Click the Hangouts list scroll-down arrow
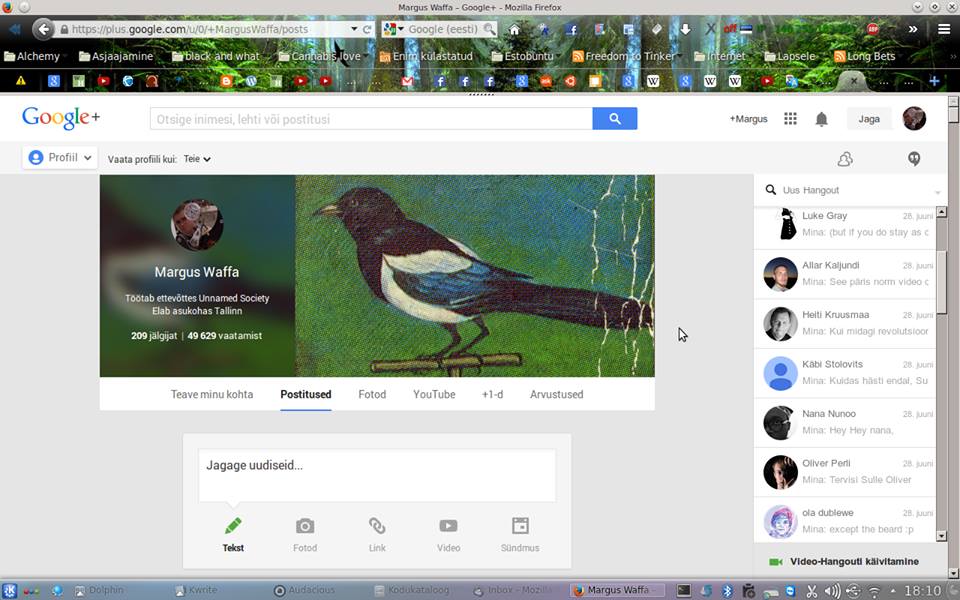Image resolution: width=960 pixels, height=600 pixels. point(942,536)
